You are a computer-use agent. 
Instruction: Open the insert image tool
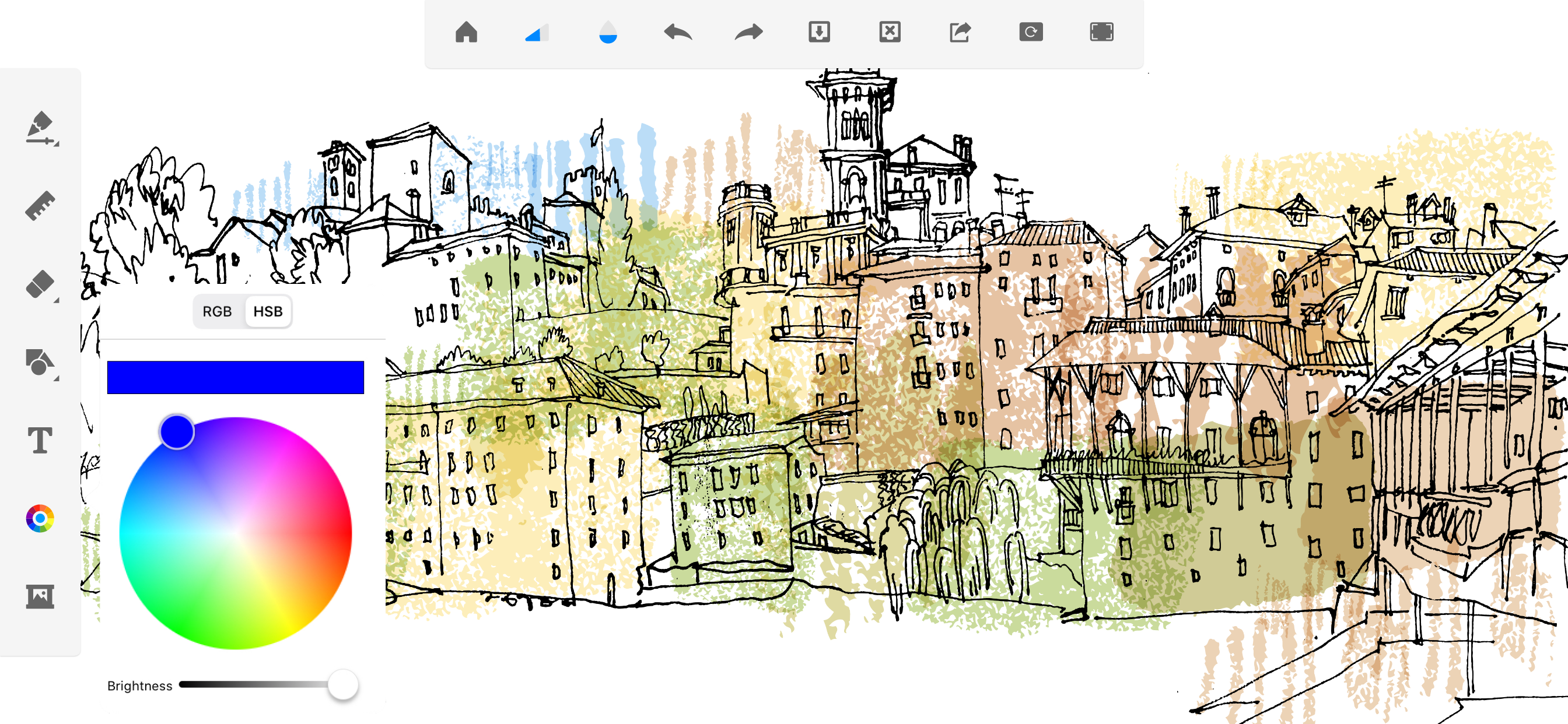40,596
